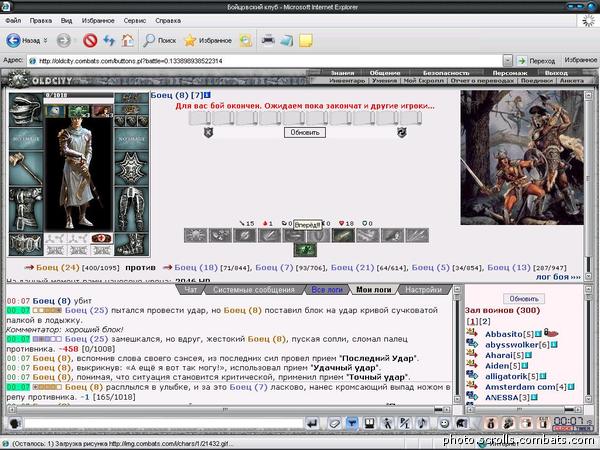Click the yellow note icon in toolbar
Viewport: 600px width, 450px height.
306,40
